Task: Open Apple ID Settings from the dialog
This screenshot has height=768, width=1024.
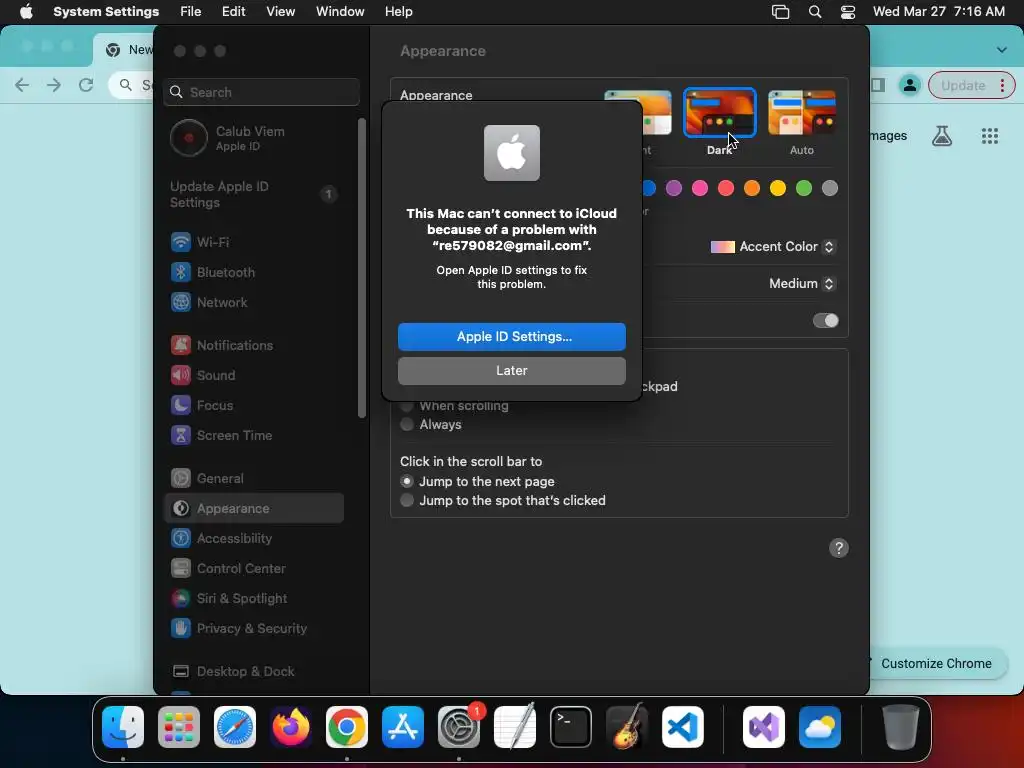Action: point(511,336)
